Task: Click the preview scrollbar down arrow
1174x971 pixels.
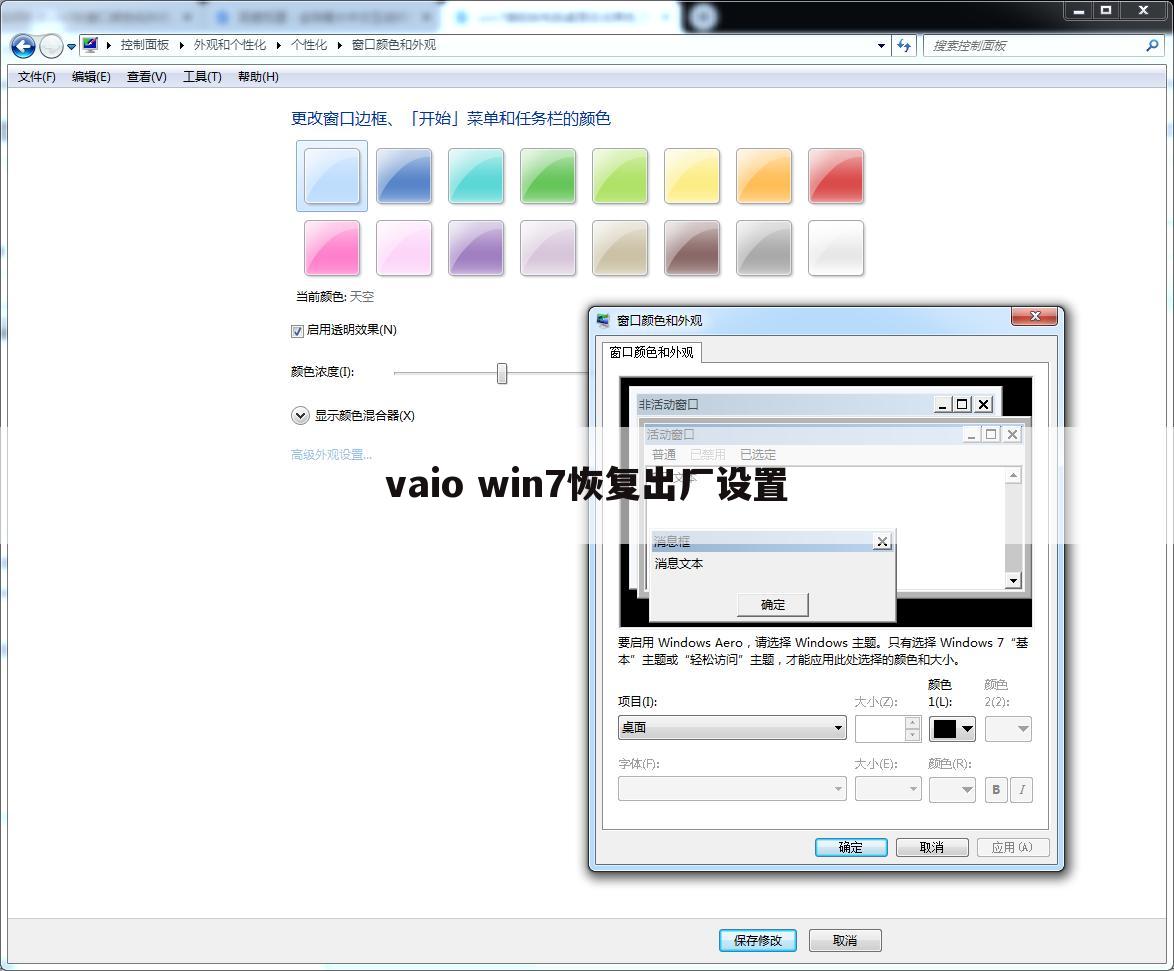Action: pos(1013,580)
